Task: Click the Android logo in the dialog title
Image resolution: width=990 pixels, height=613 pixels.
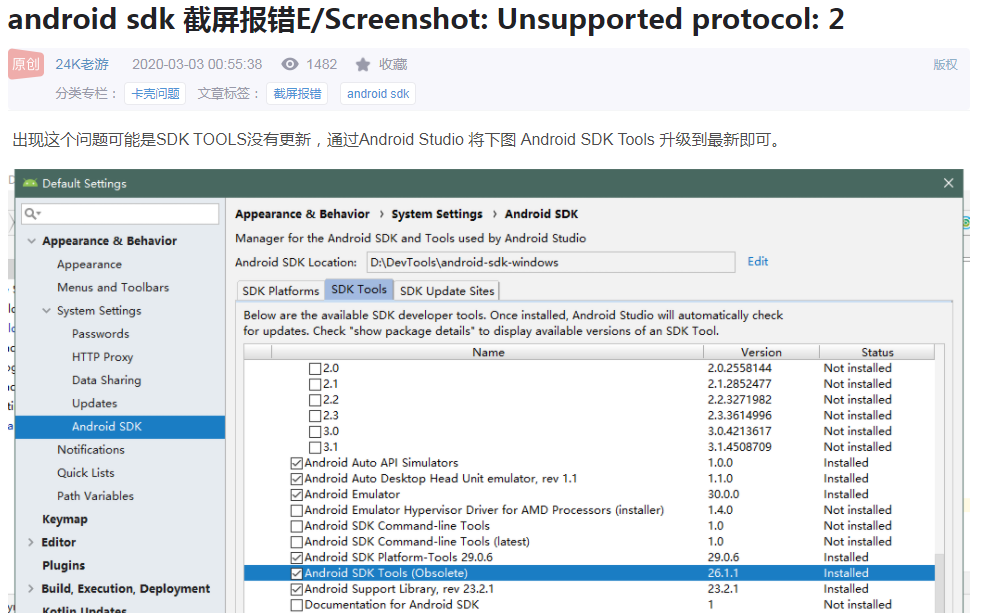Action: point(30,183)
